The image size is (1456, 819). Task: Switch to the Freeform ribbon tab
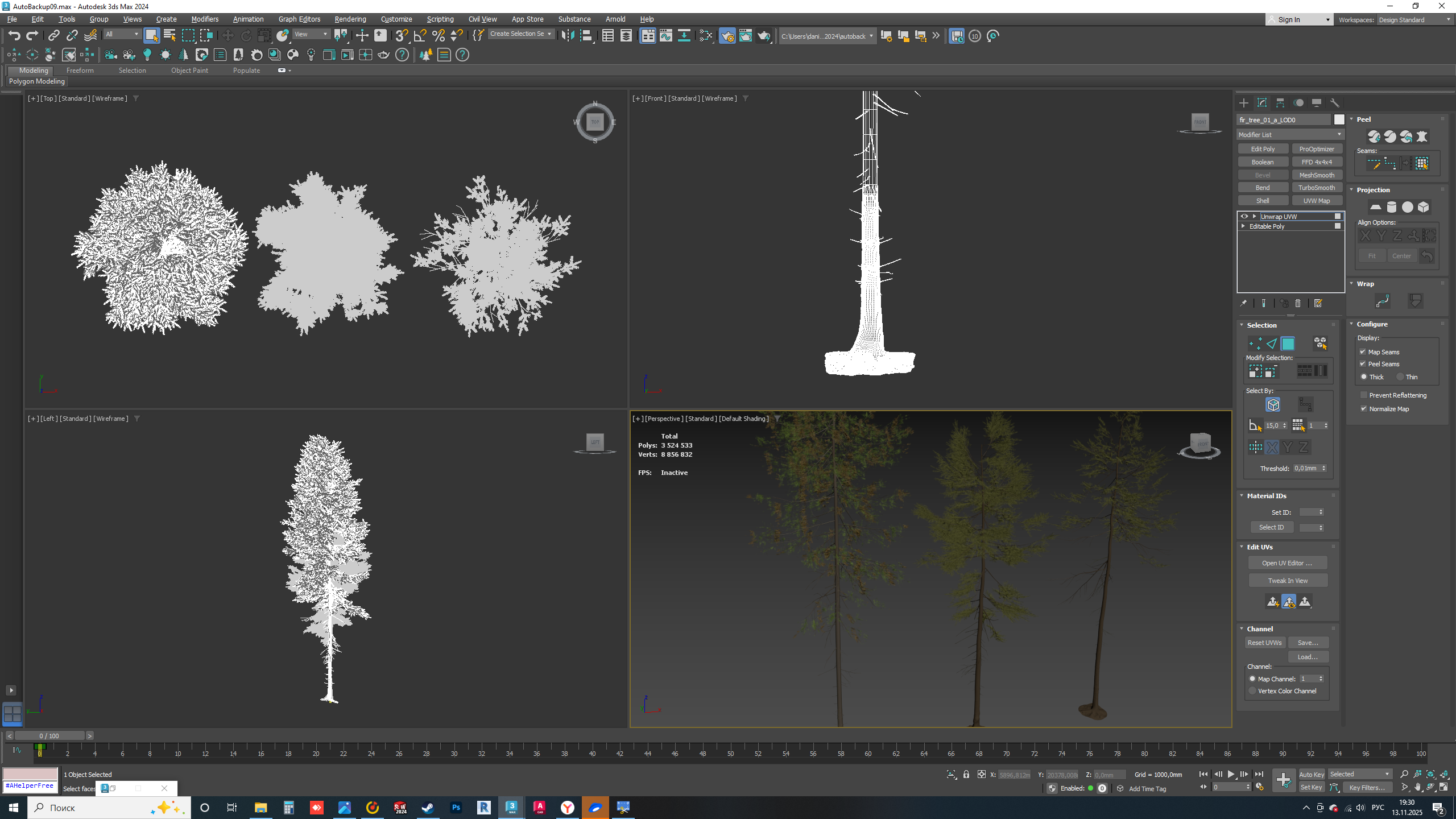coord(80,71)
